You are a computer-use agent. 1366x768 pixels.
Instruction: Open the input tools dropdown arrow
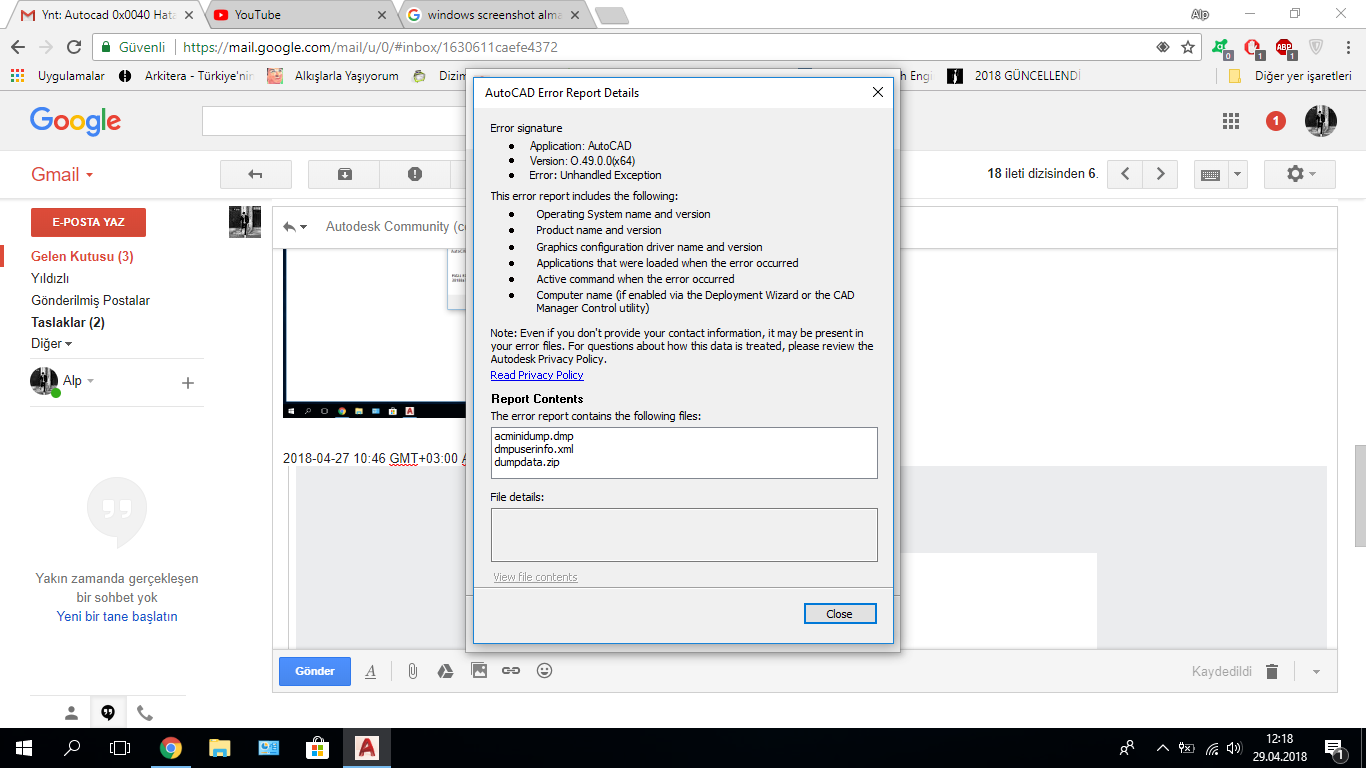[1238, 174]
